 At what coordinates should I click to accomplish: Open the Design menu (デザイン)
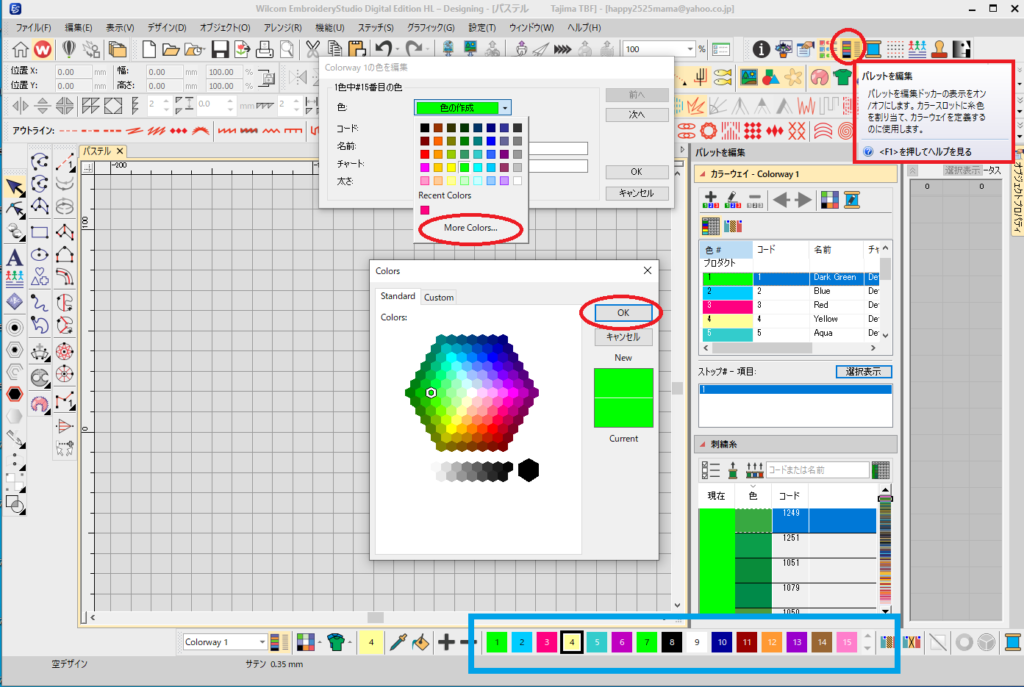pyautogui.click(x=167, y=27)
